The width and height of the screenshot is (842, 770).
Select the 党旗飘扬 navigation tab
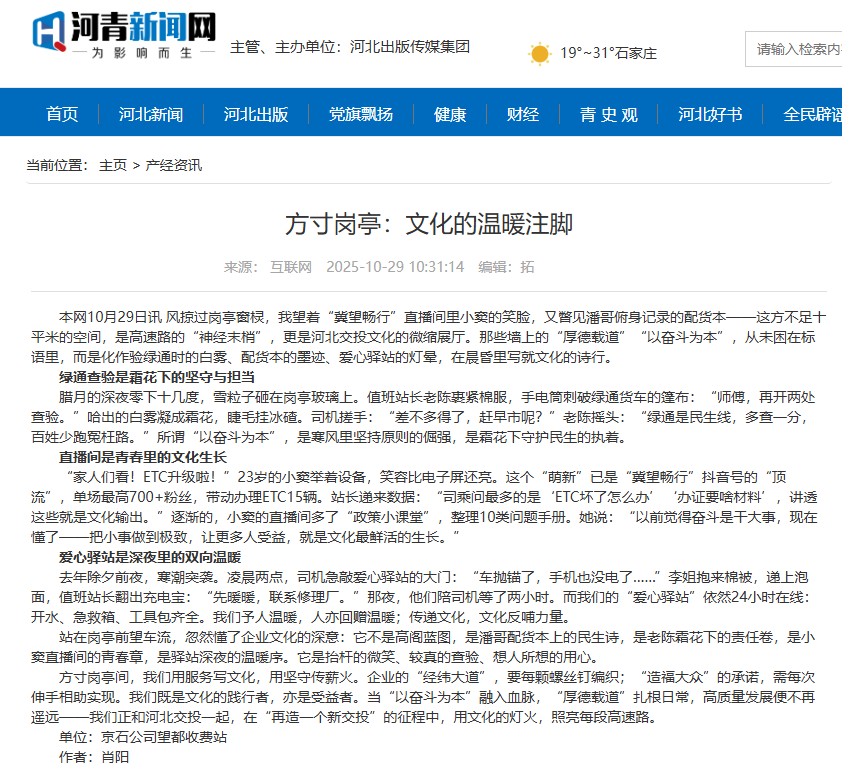(x=358, y=114)
